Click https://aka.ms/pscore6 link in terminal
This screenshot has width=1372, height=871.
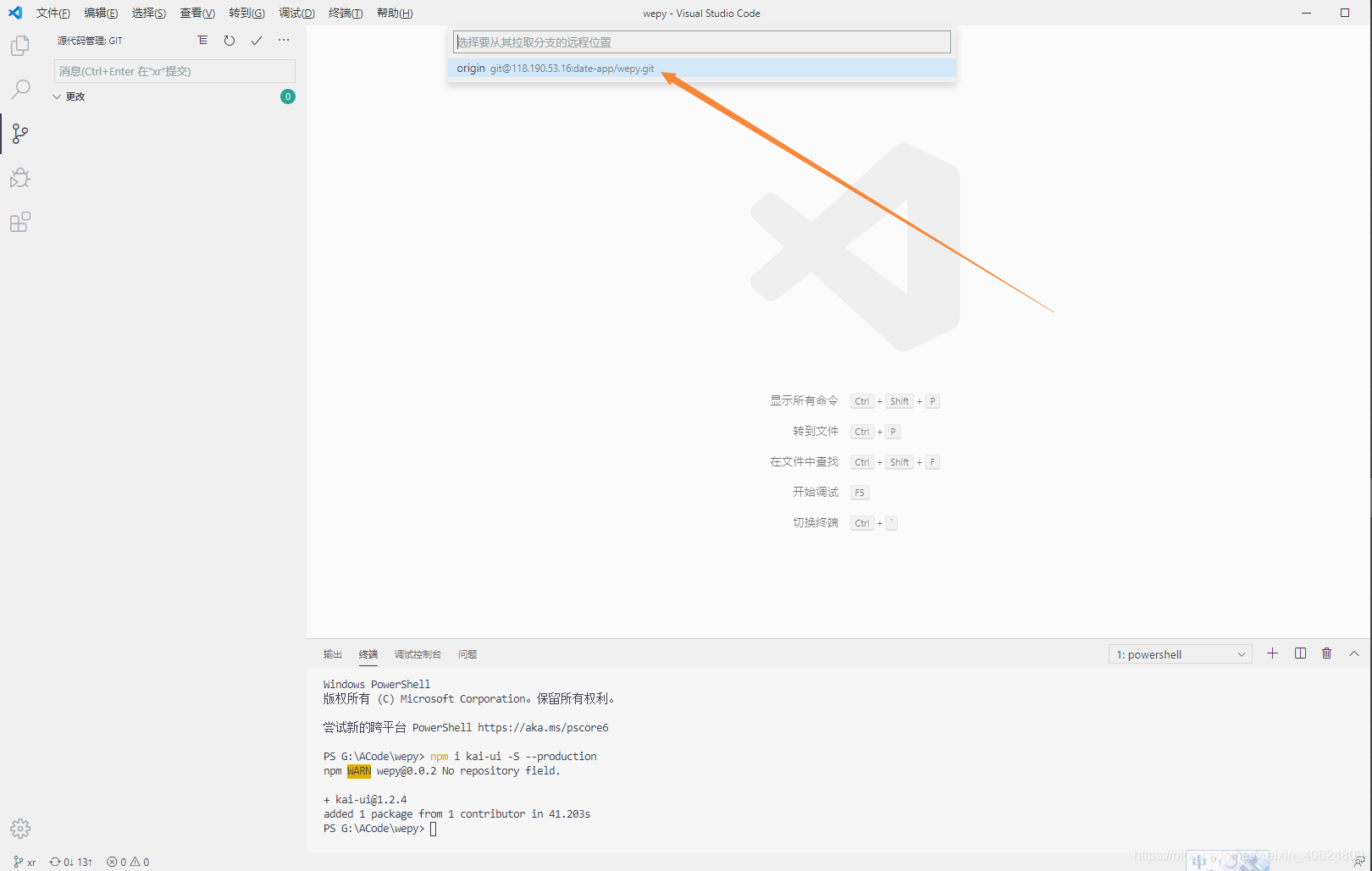click(x=543, y=727)
